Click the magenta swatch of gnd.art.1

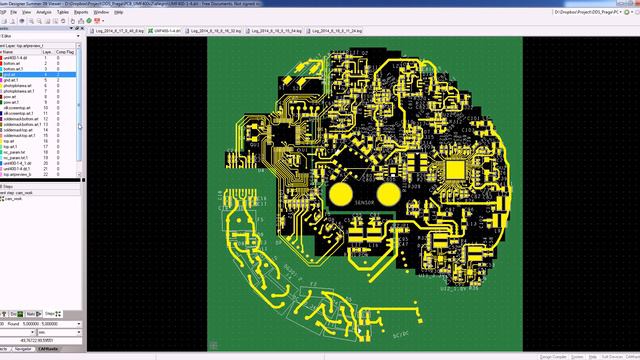1,80
